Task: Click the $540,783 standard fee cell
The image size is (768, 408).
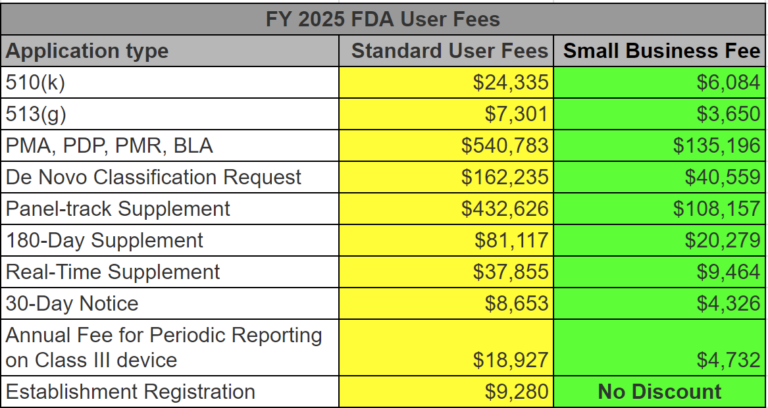Action: coord(504,146)
